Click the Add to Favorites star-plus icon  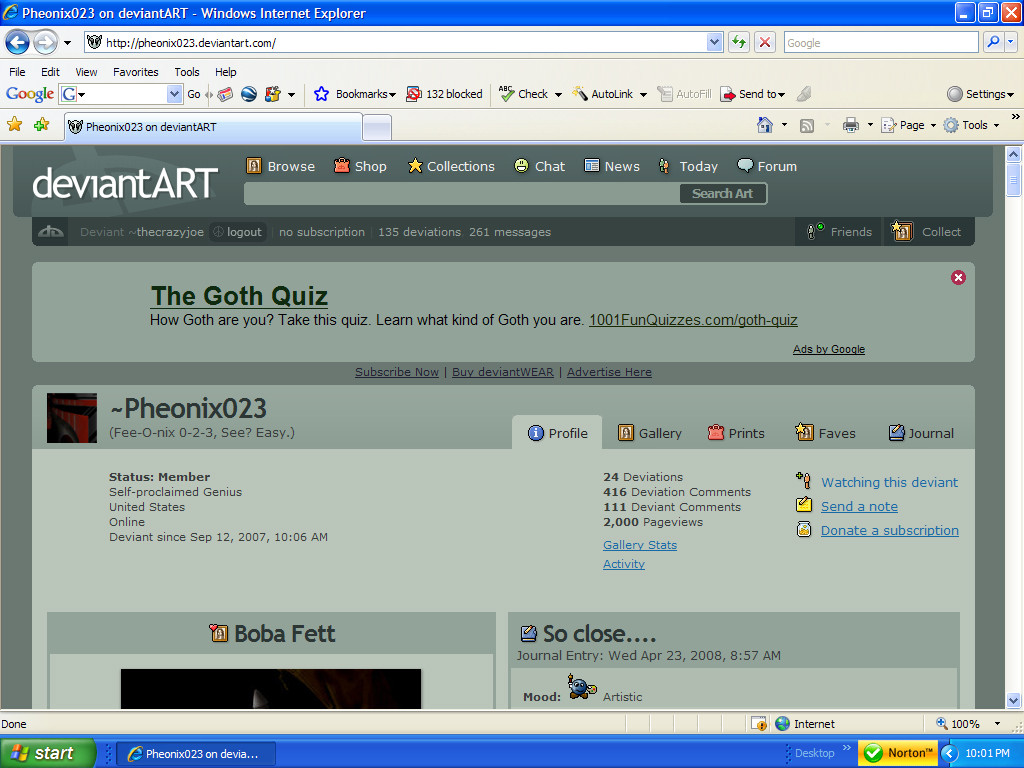tap(41, 125)
